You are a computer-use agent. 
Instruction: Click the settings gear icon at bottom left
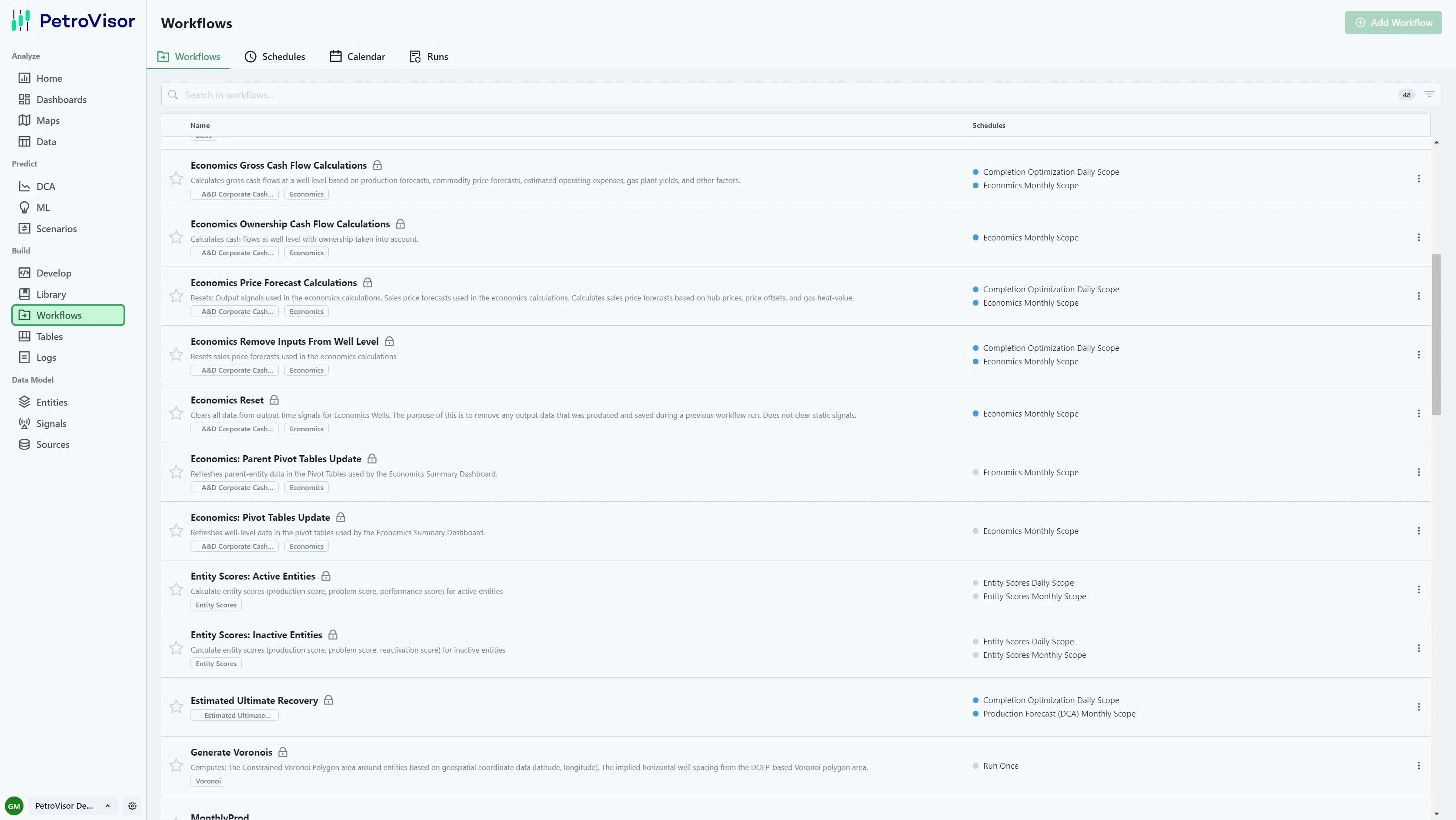coord(132,805)
